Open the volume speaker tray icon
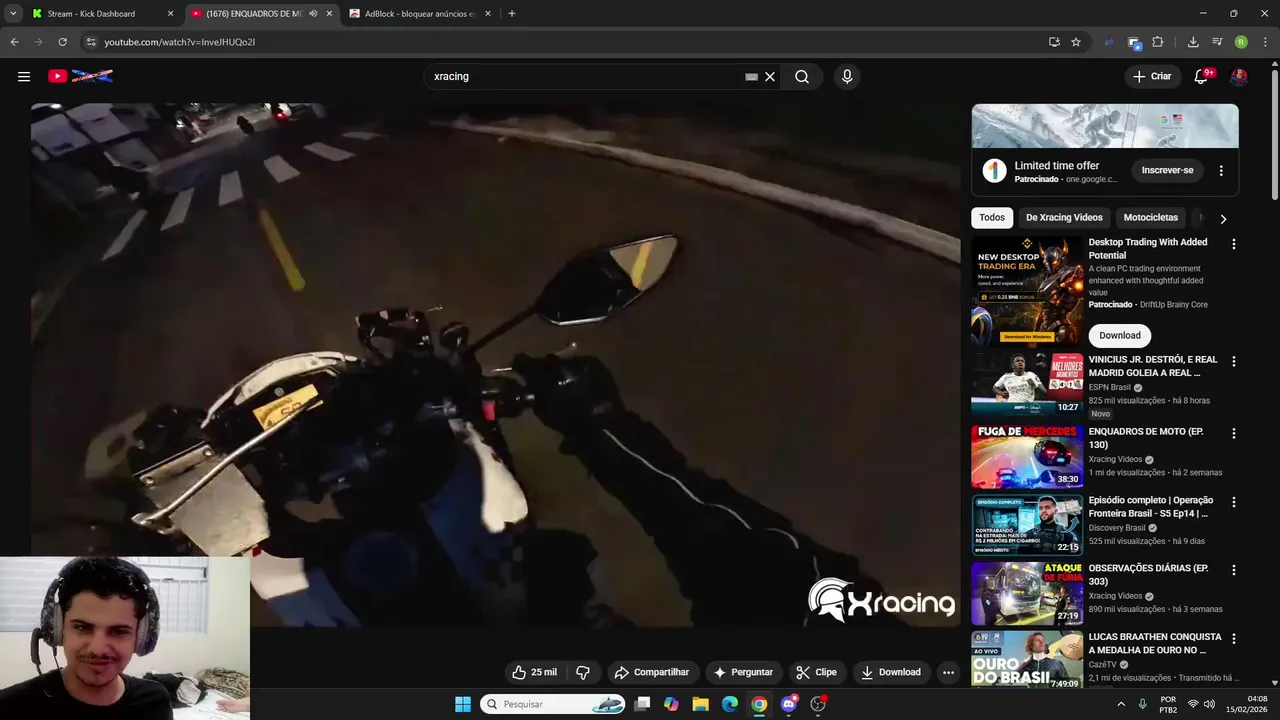The image size is (1280, 720). click(1209, 704)
